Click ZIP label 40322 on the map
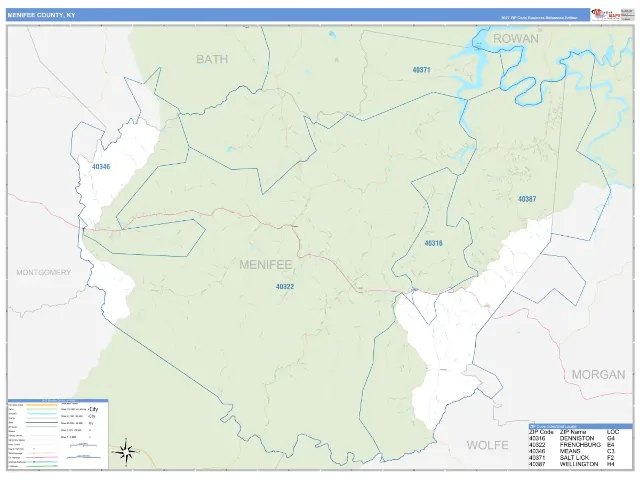 tap(285, 287)
